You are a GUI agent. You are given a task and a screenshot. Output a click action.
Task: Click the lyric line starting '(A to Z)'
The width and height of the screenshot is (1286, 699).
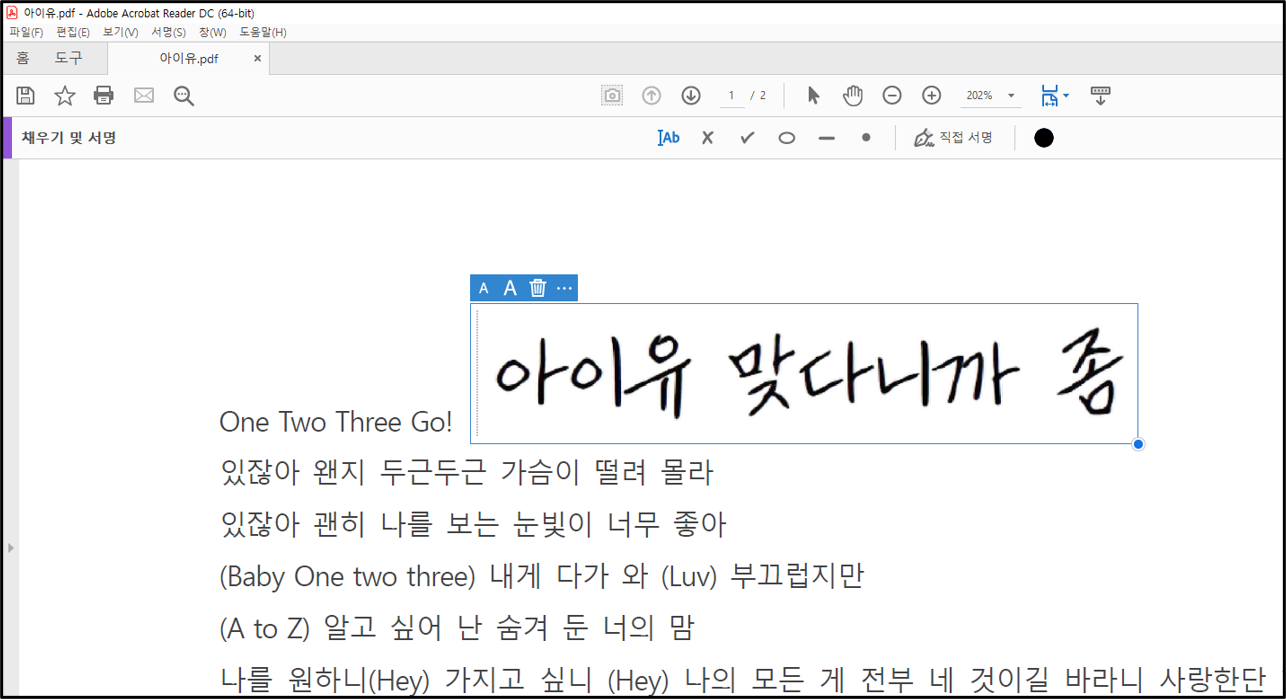coord(456,628)
